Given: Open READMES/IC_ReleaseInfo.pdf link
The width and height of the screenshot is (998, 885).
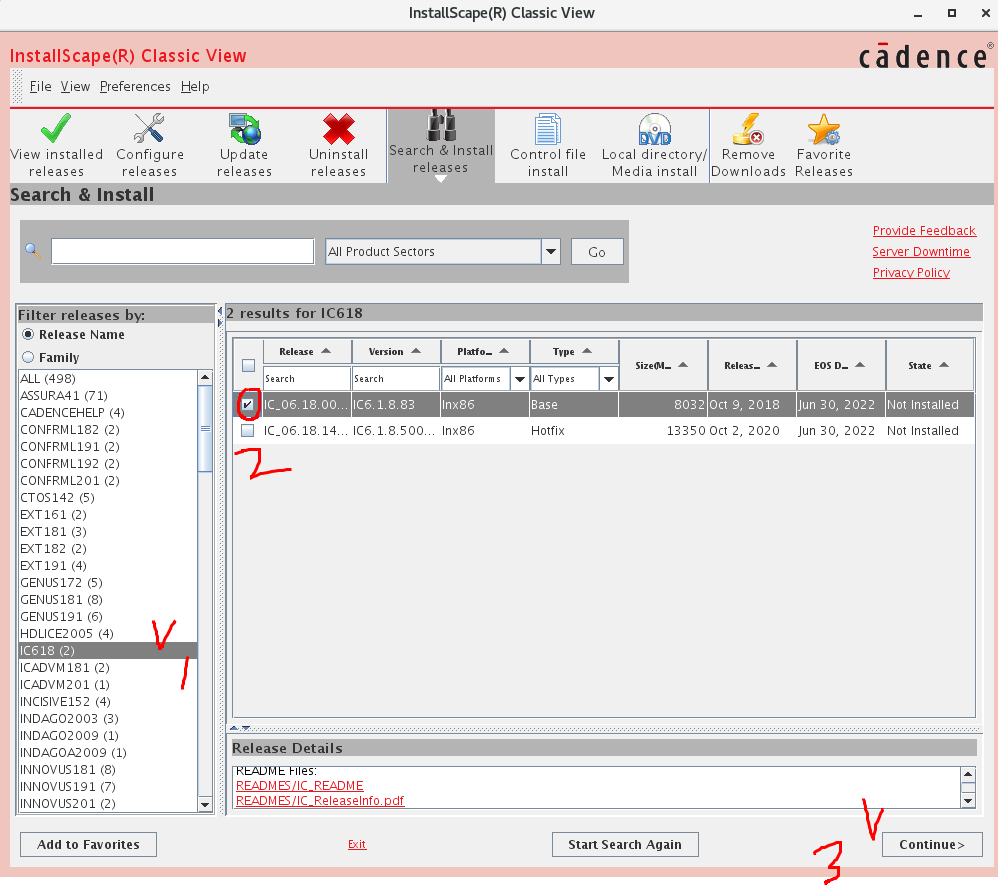Looking at the screenshot, I should coord(320,800).
